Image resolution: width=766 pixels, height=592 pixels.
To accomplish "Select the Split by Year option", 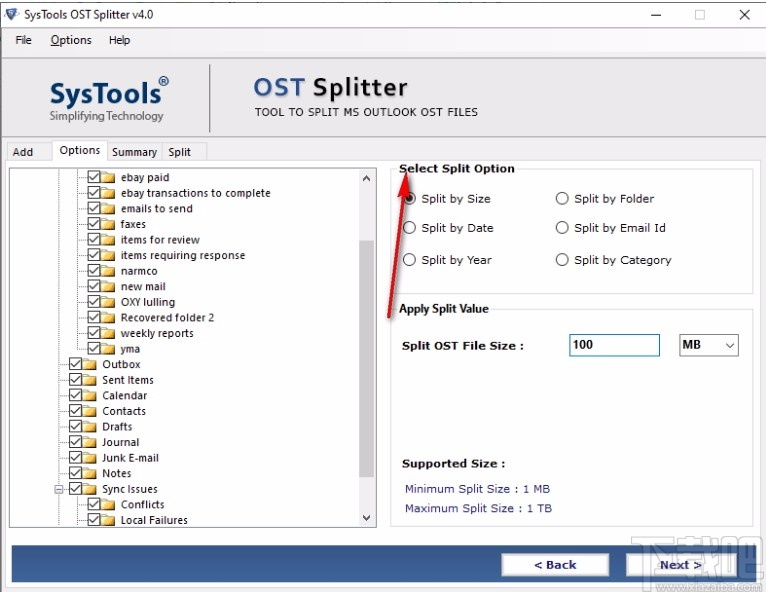I will tap(409, 260).
